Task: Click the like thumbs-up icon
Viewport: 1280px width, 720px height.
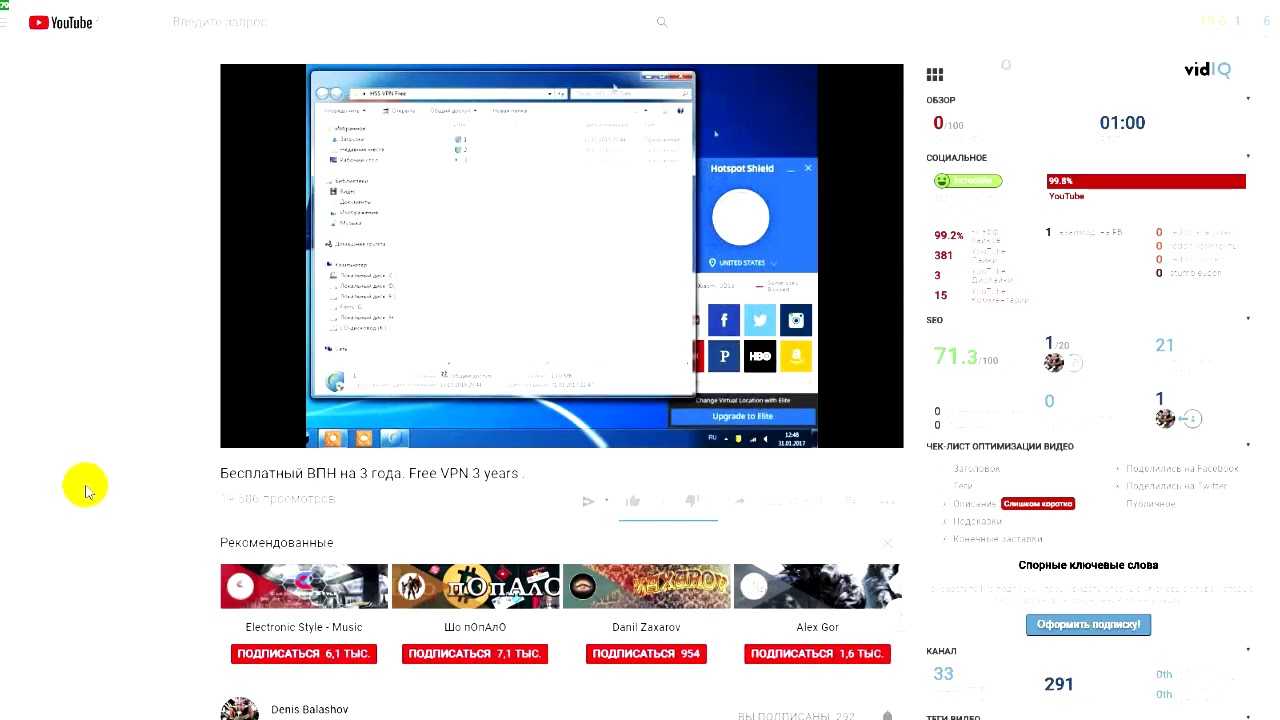Action: pyautogui.click(x=632, y=501)
